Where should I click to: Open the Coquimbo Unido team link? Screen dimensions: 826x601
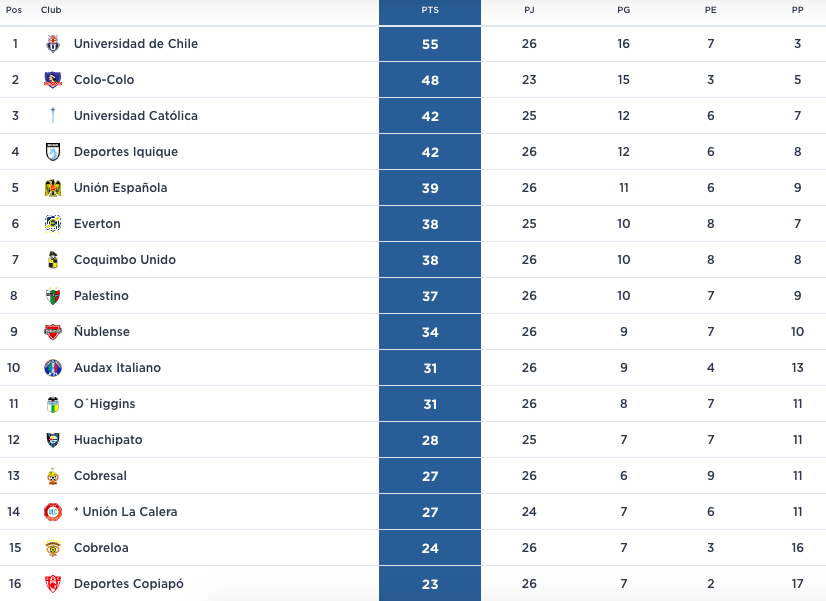click(x=125, y=260)
